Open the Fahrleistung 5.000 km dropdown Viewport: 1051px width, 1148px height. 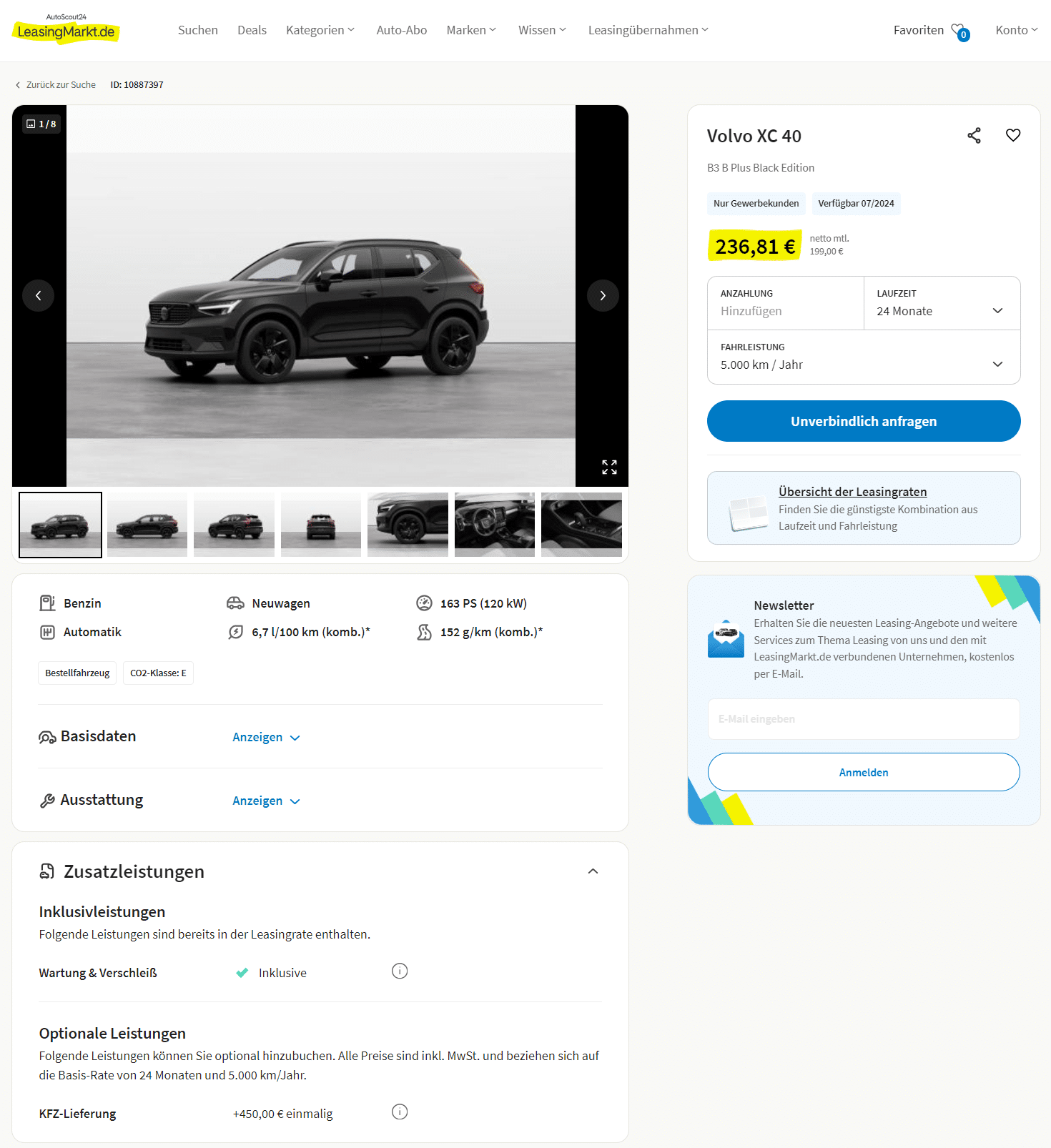[864, 357]
